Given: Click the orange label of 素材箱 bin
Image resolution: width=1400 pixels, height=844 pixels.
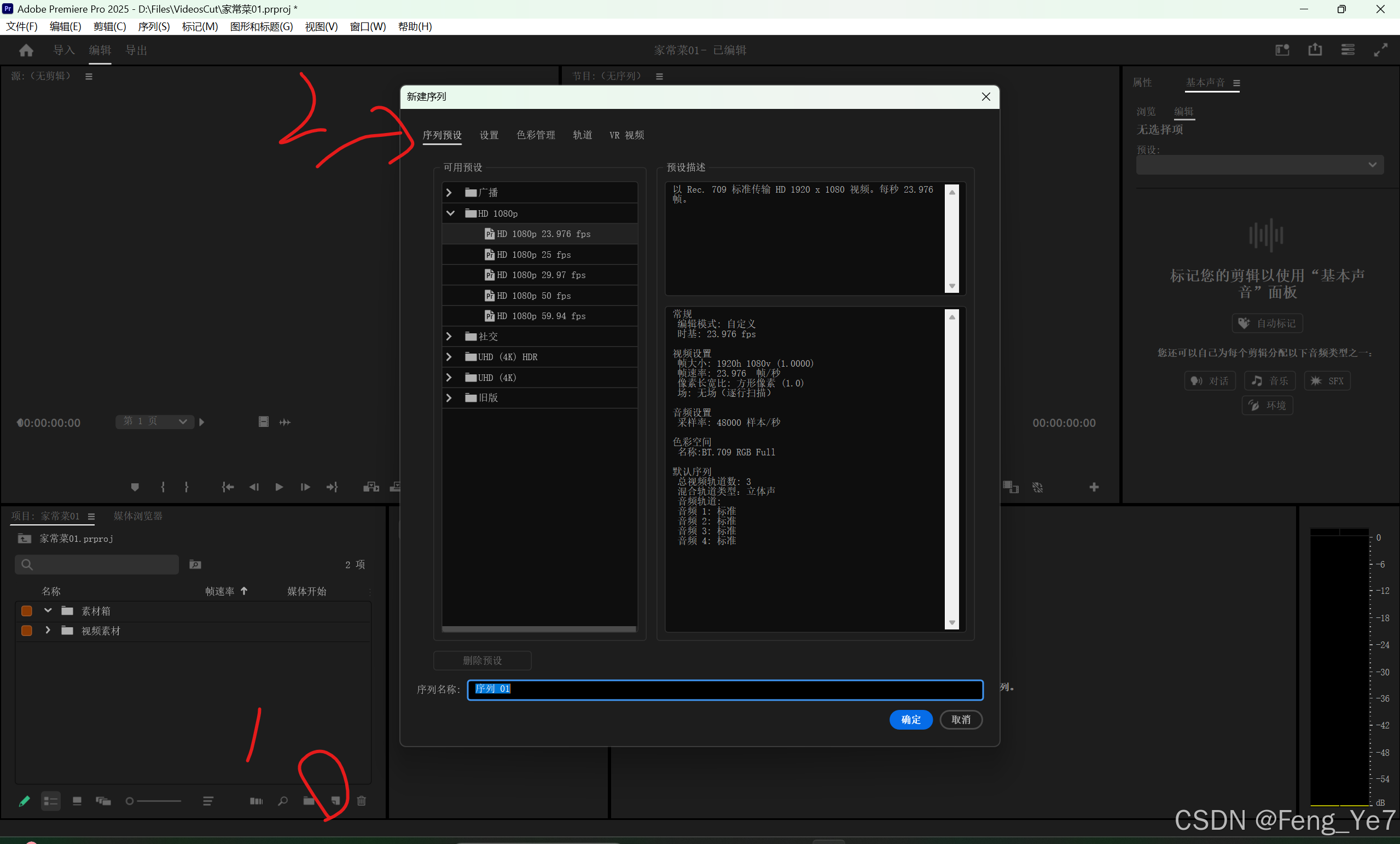Looking at the screenshot, I should coord(26,611).
